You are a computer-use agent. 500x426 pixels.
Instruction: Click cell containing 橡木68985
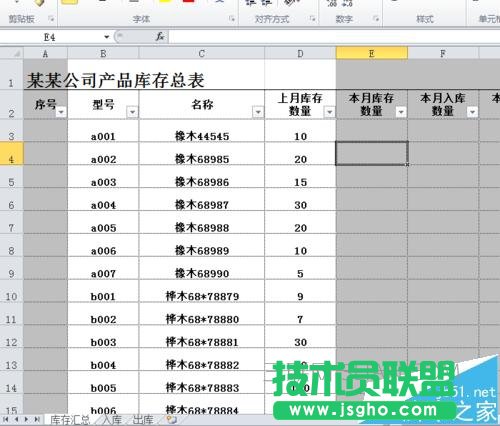coord(202,154)
